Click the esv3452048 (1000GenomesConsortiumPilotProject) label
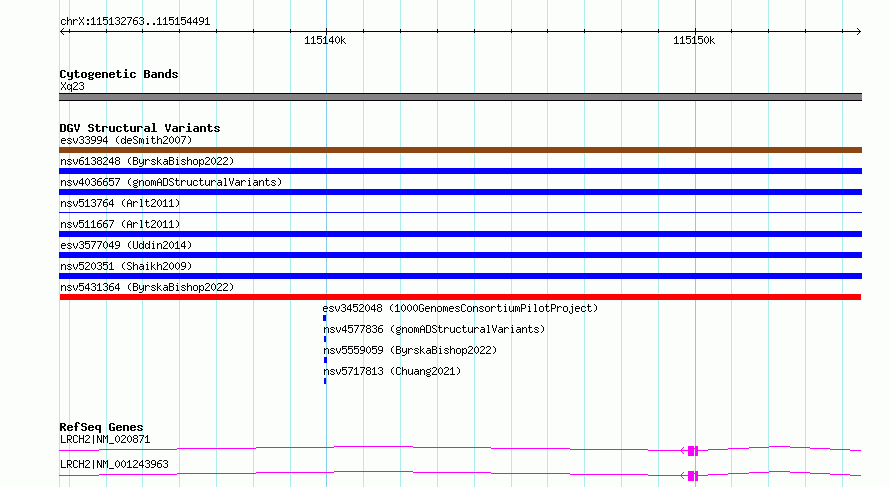Viewport: 890px width, 487px height. pos(460,308)
